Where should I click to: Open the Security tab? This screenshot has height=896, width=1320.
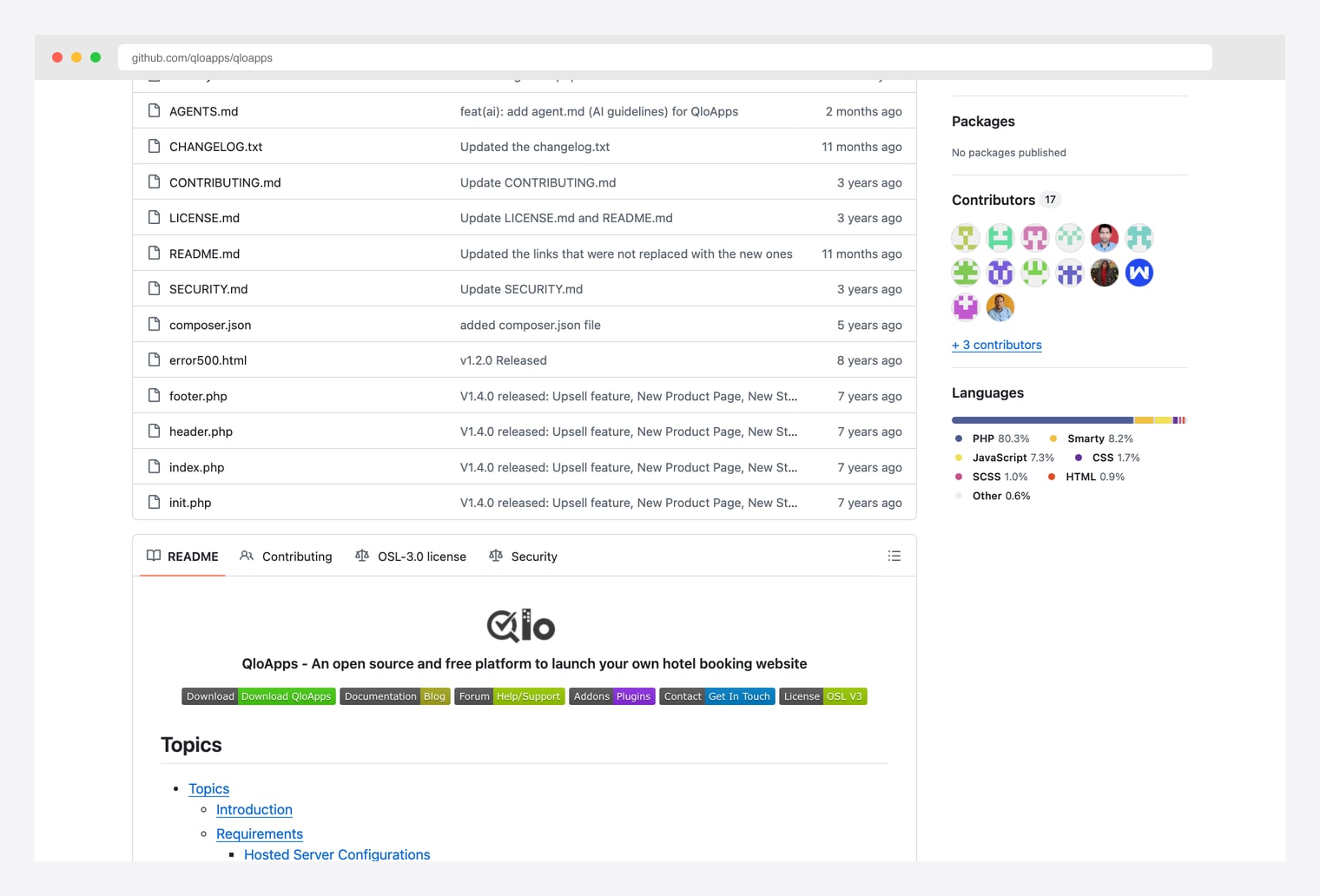click(x=523, y=557)
